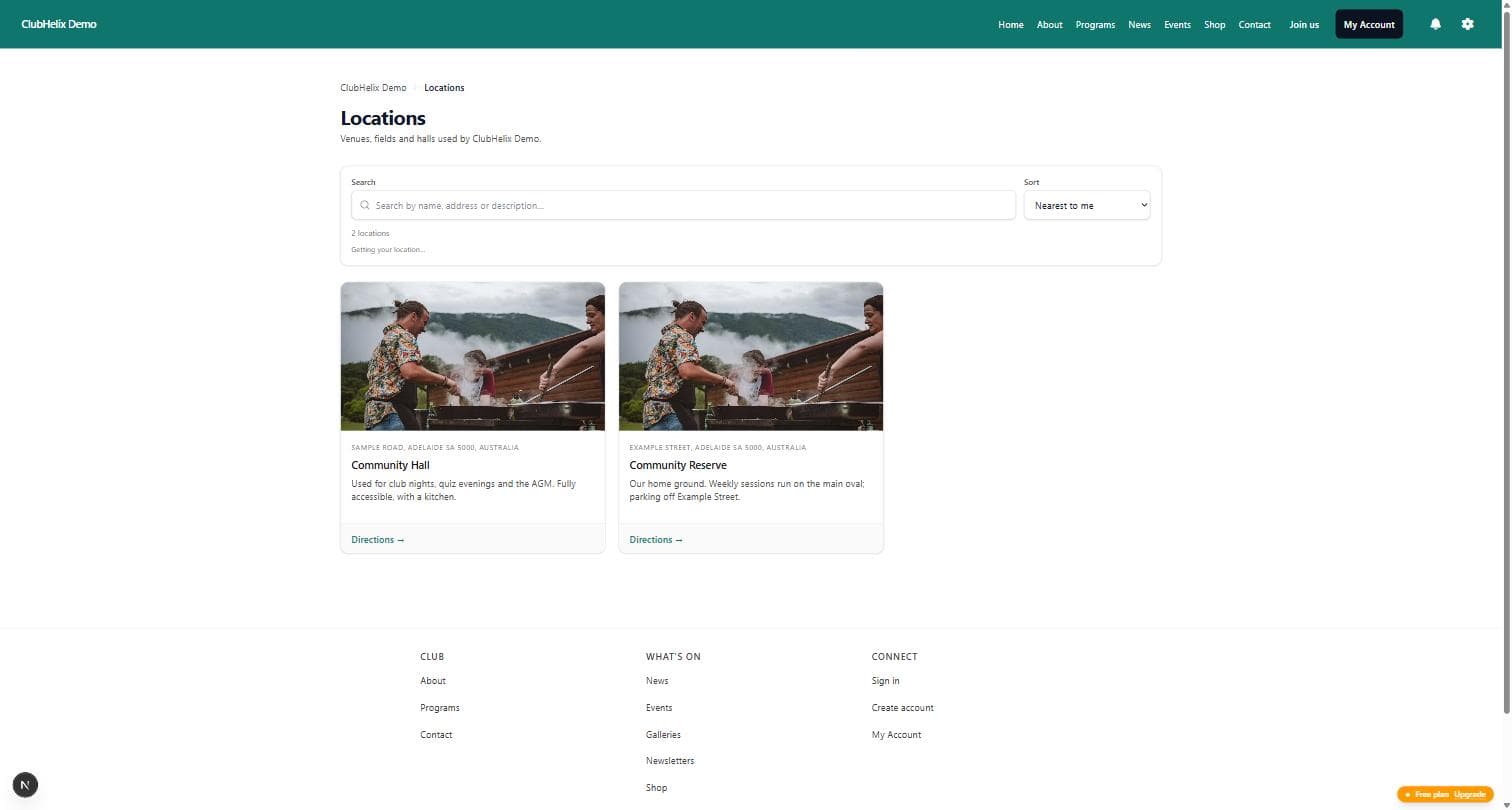The width and height of the screenshot is (1512, 810).
Task: Click the My Account link in footer
Action: point(897,735)
